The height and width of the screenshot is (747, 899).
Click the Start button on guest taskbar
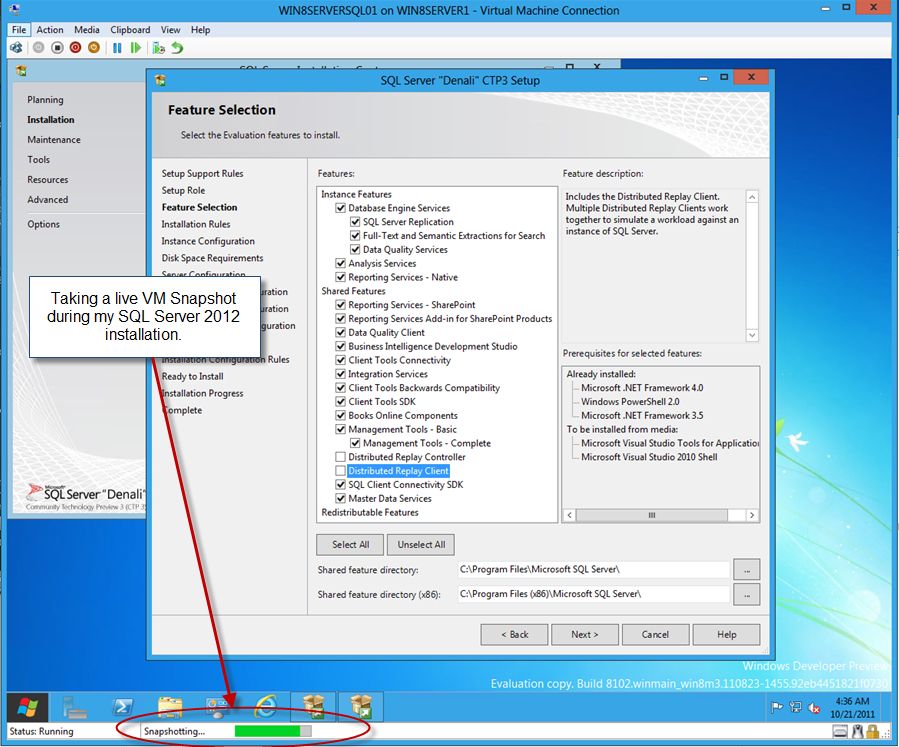[27, 707]
